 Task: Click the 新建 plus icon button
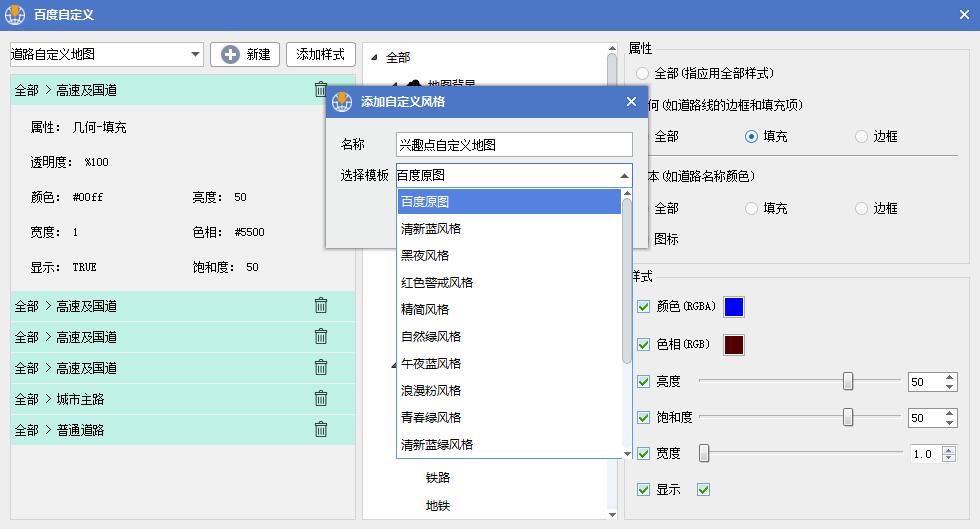click(x=245, y=54)
